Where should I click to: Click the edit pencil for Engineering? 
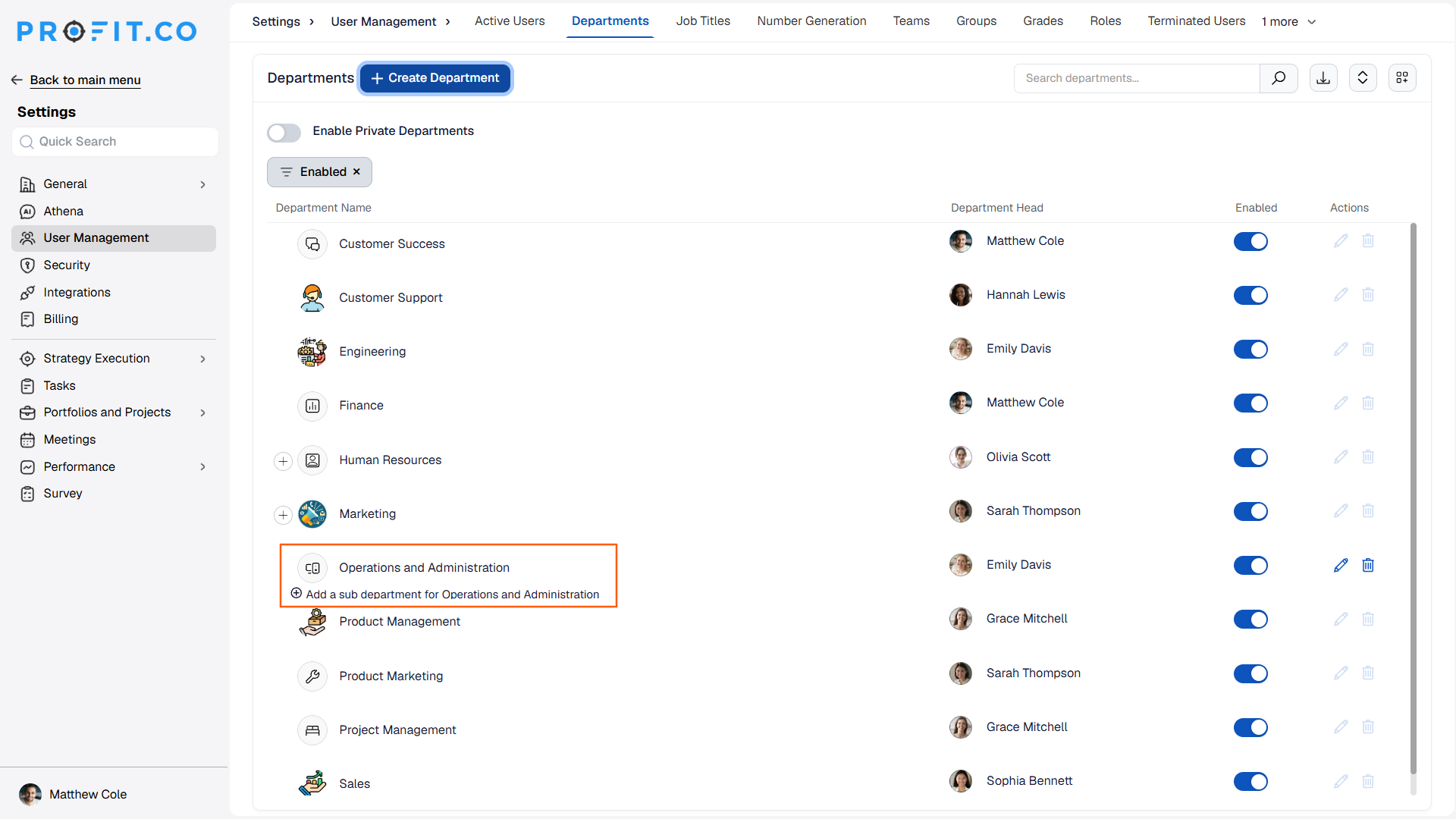pyautogui.click(x=1341, y=349)
